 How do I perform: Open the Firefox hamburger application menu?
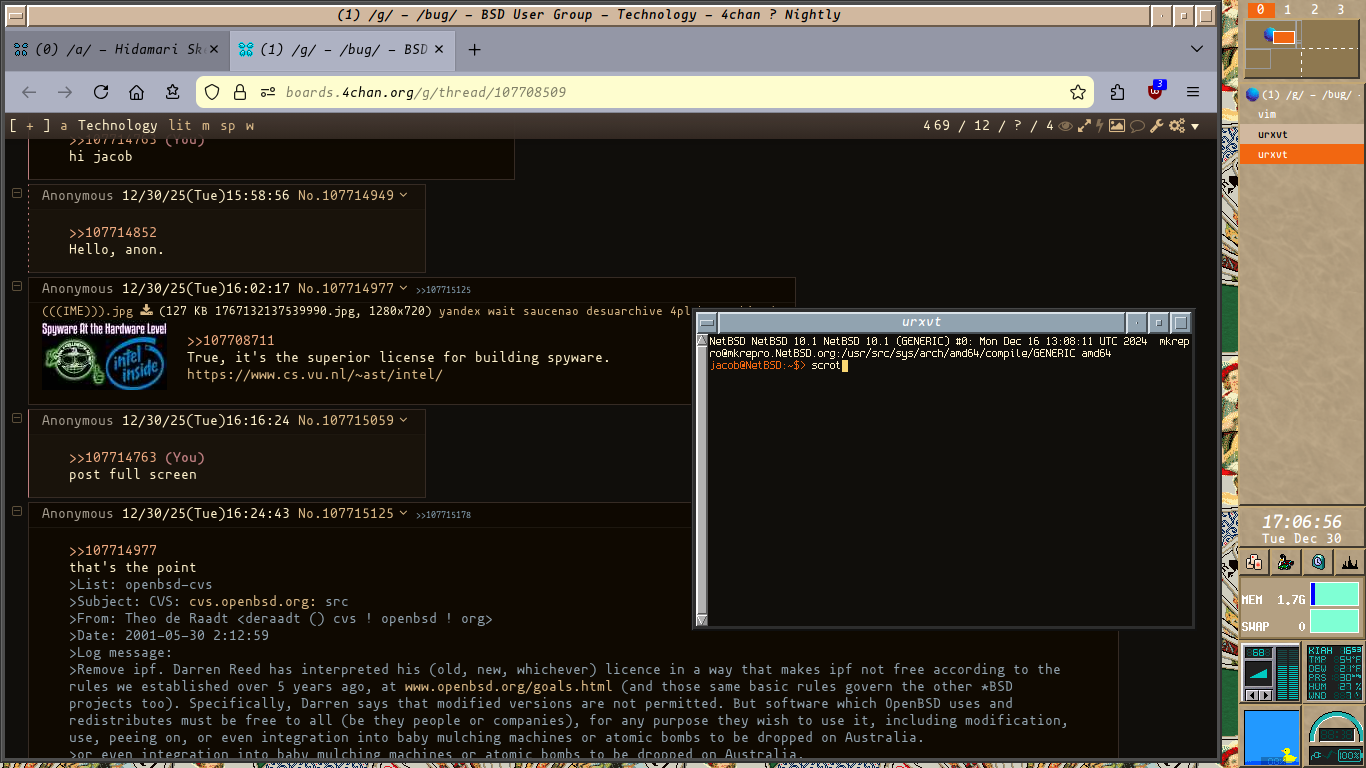click(x=1193, y=92)
